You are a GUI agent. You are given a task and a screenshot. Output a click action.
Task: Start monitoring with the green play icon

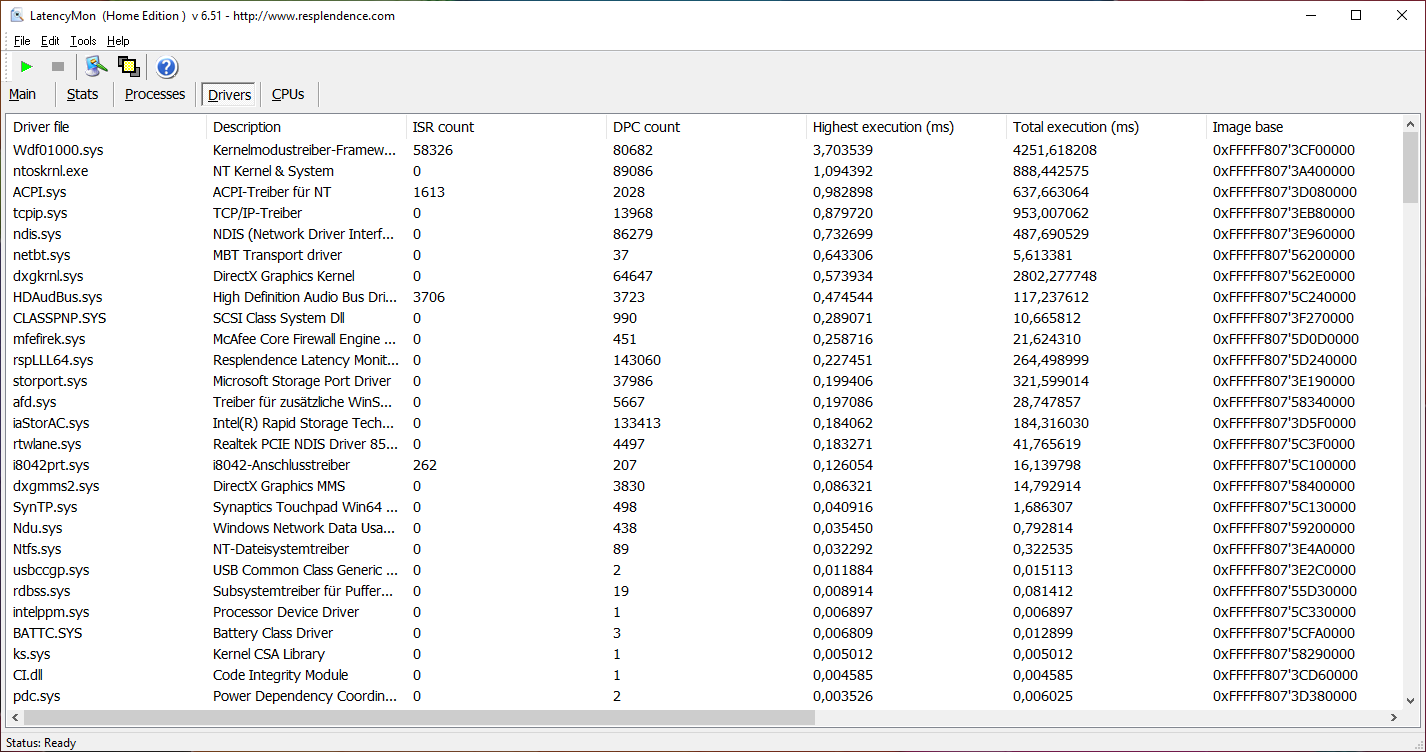click(27, 67)
